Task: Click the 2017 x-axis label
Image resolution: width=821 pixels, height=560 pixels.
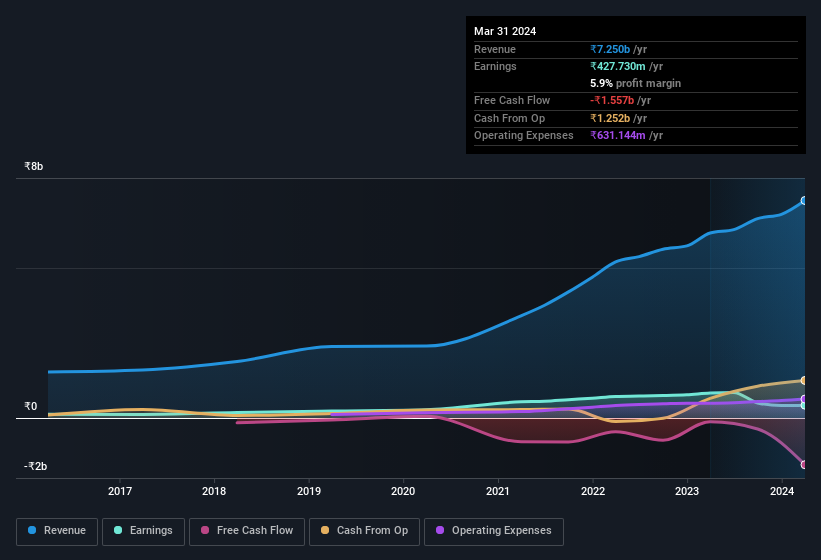Action: tap(120, 491)
